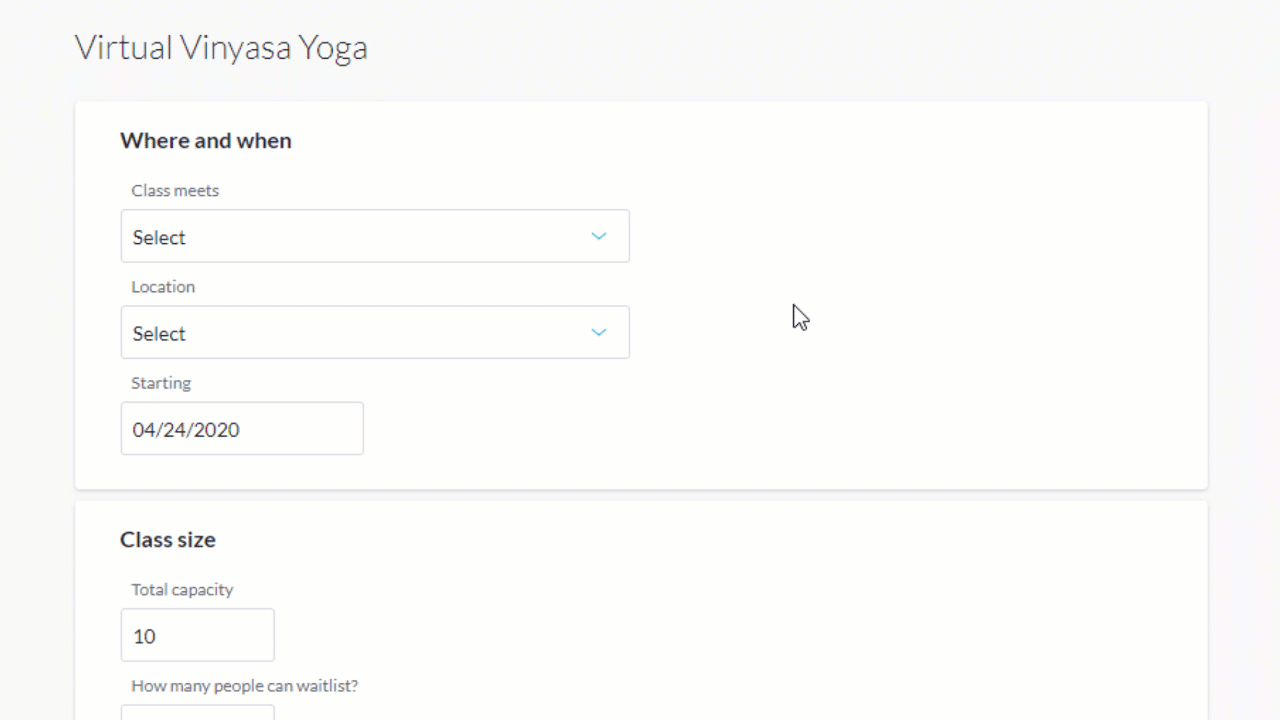Click the Total capacity input showing 10
Viewport: 1280px width, 720px height.
pyautogui.click(x=197, y=635)
